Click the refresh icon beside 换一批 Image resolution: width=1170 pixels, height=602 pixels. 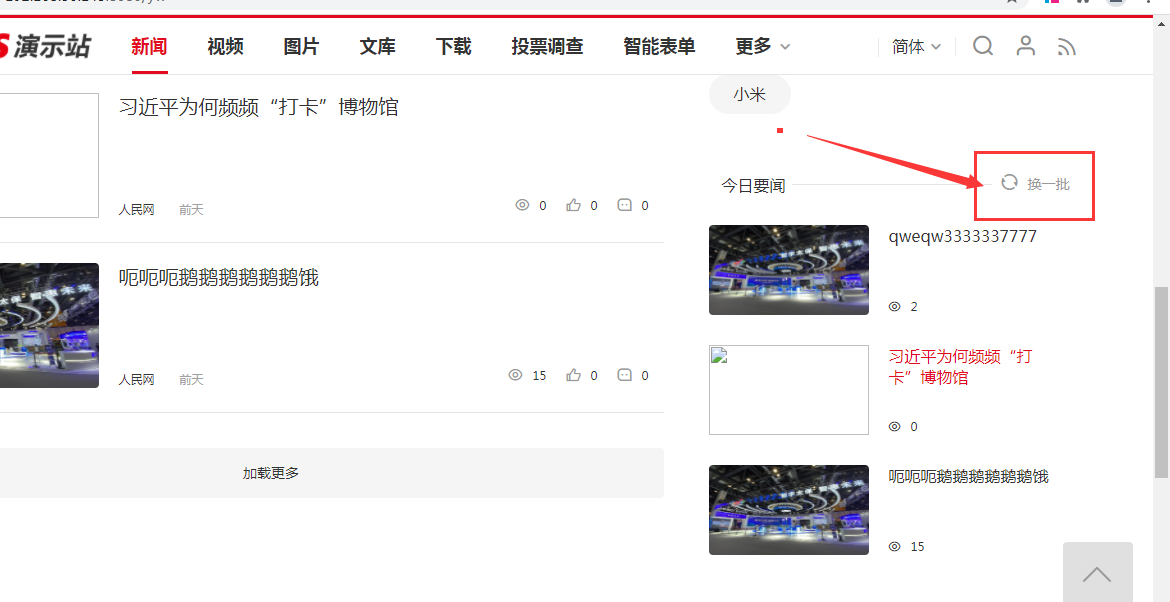[1009, 182]
